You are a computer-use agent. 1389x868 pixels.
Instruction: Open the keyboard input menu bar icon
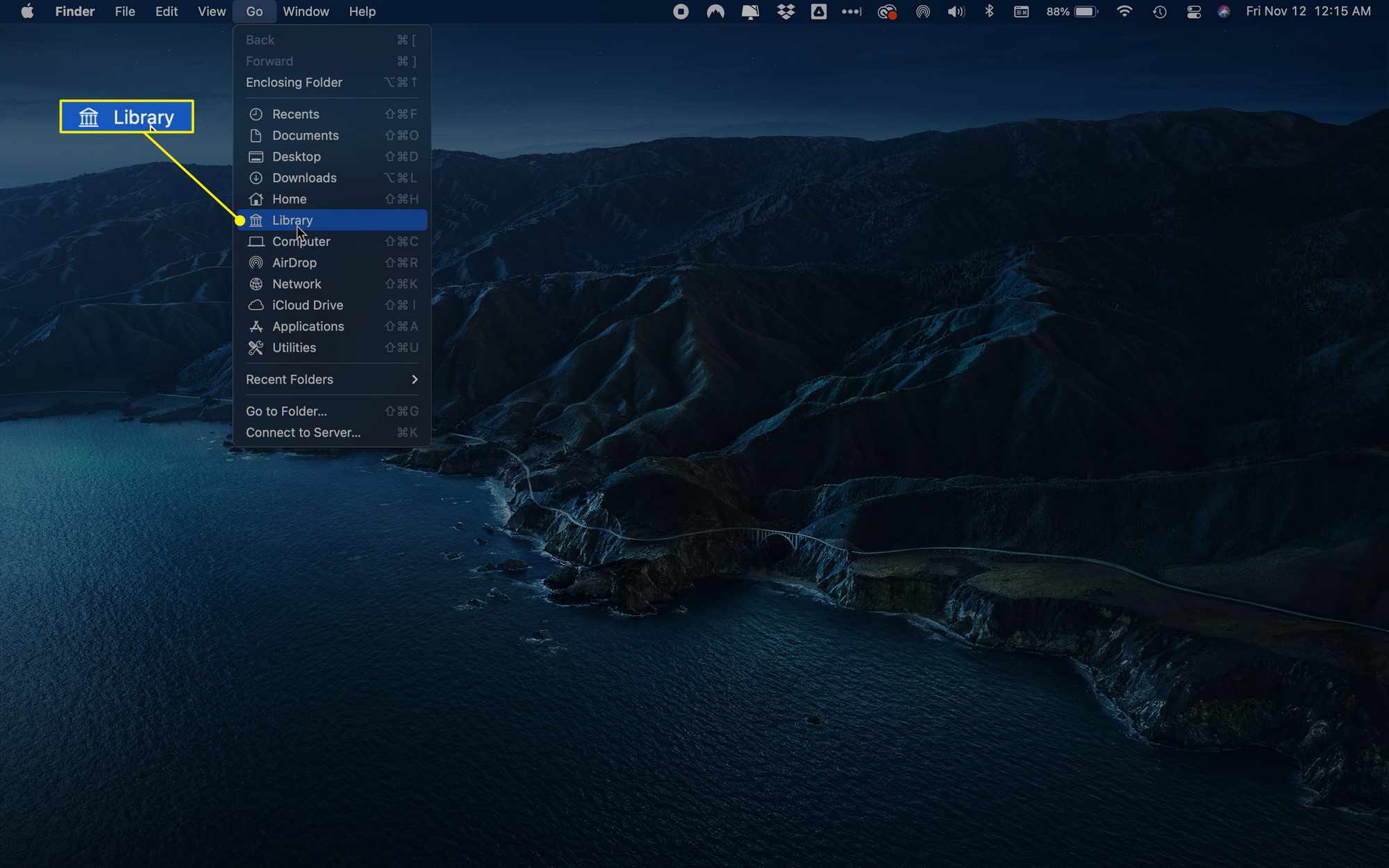(x=1021, y=12)
